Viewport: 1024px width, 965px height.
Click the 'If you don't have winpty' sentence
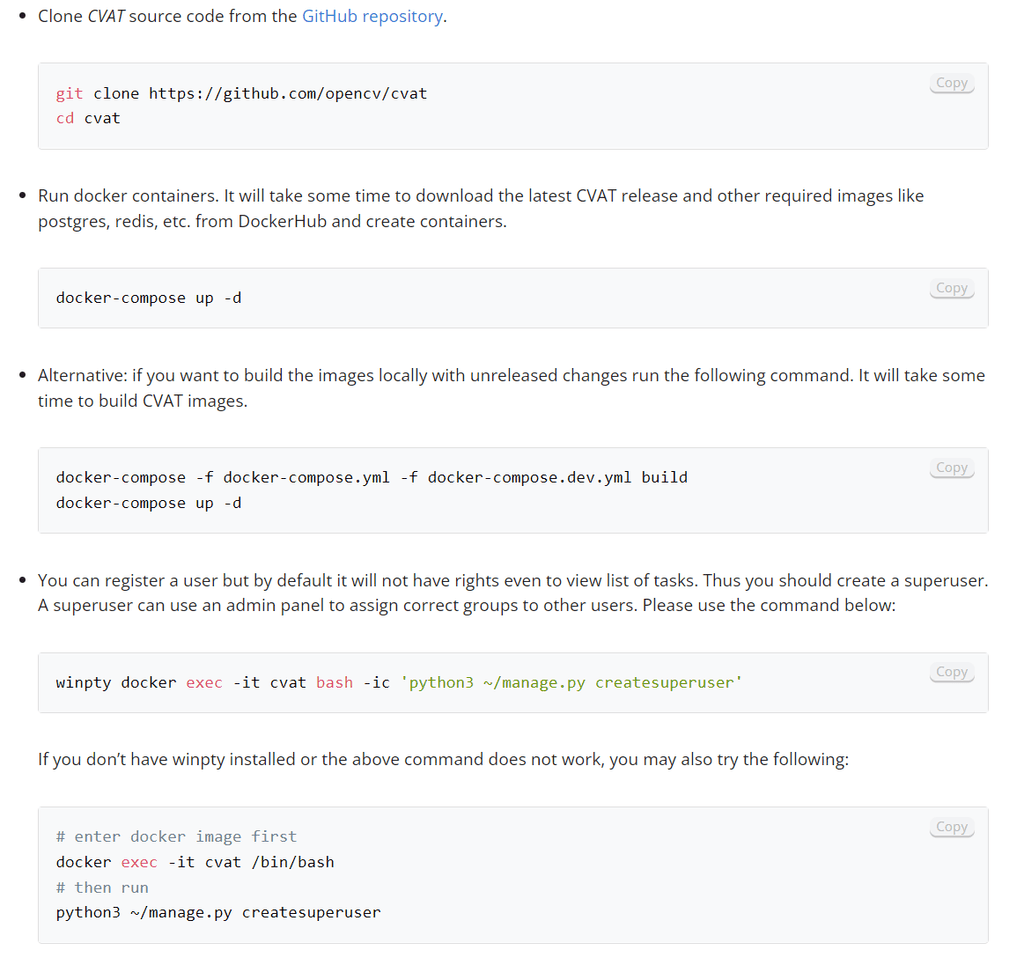[443, 759]
